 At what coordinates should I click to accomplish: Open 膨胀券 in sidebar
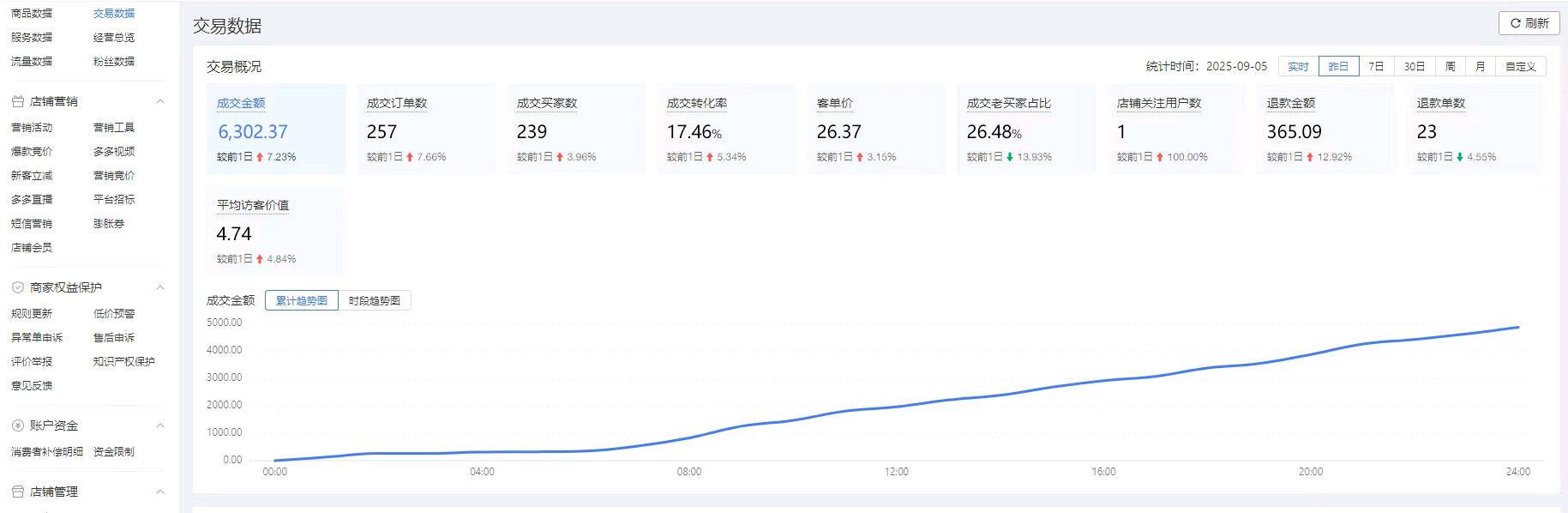click(x=109, y=223)
